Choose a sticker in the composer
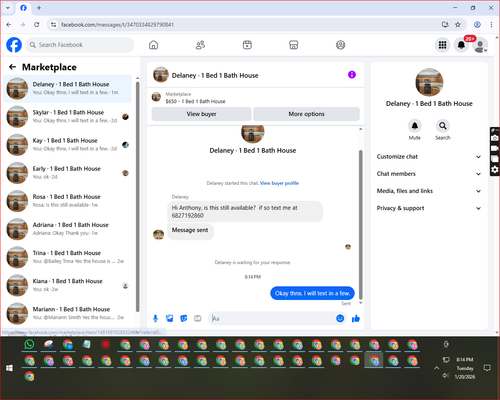The height and width of the screenshot is (400, 500). pyautogui.click(x=183, y=319)
